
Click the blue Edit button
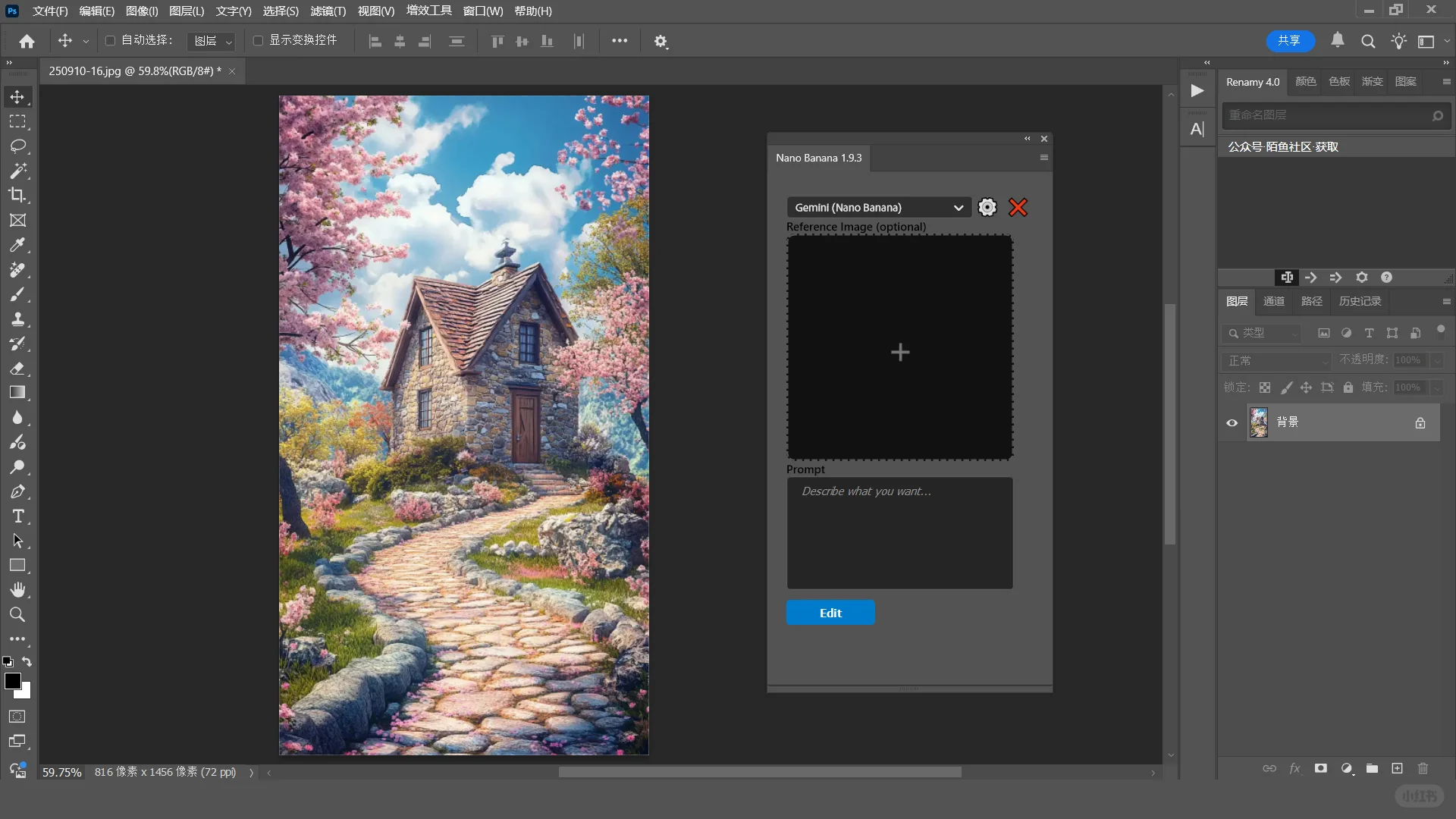pos(830,613)
